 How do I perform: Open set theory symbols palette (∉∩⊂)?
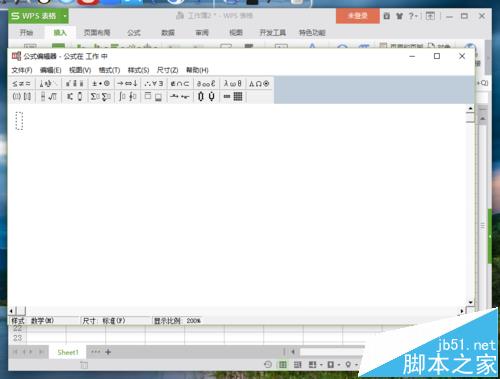pyautogui.click(x=180, y=84)
